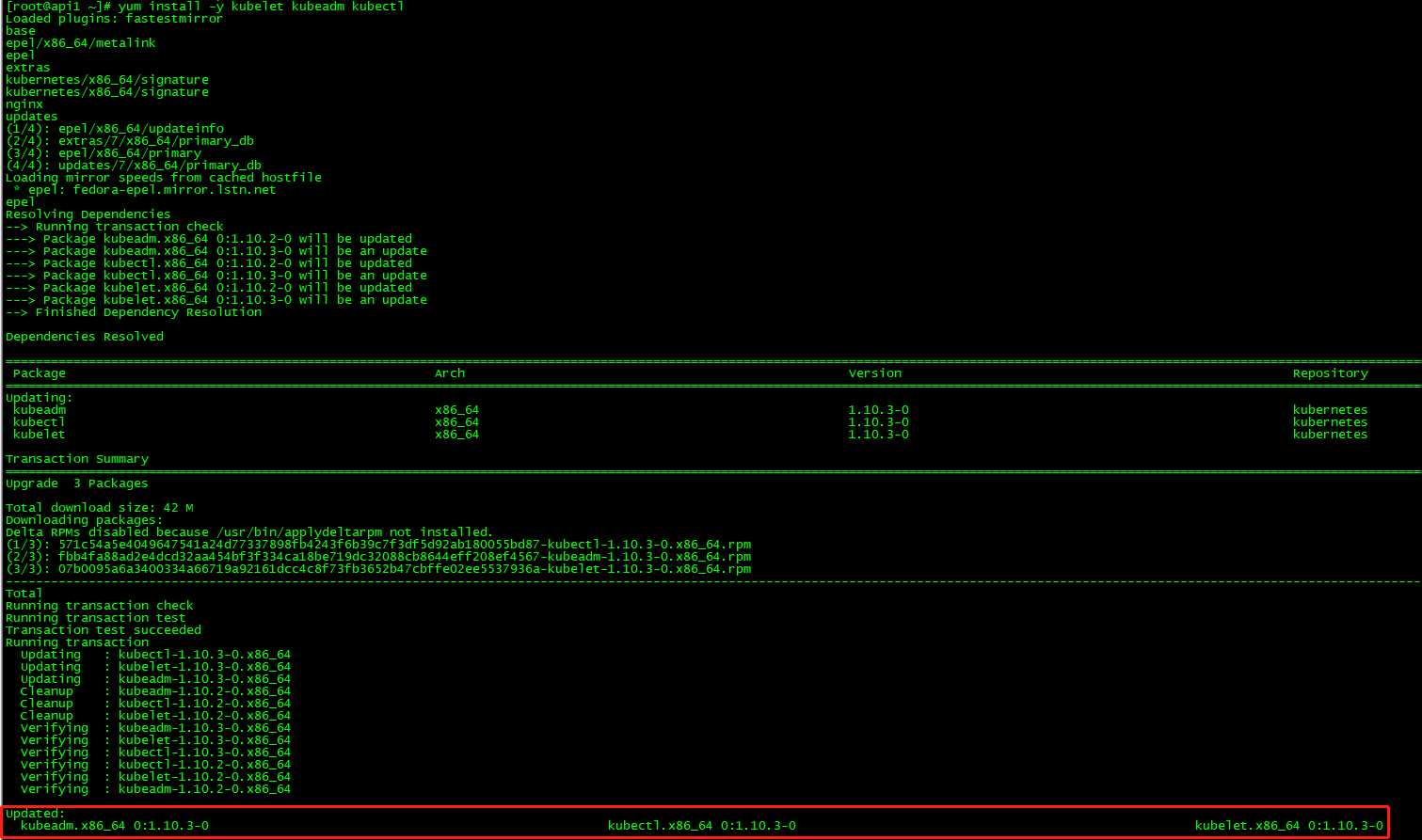Viewport: 1422px width, 840px height.
Task: Select the (2/3) kubeadm-1.10.3-0 rpm download line
Action: click(378, 557)
